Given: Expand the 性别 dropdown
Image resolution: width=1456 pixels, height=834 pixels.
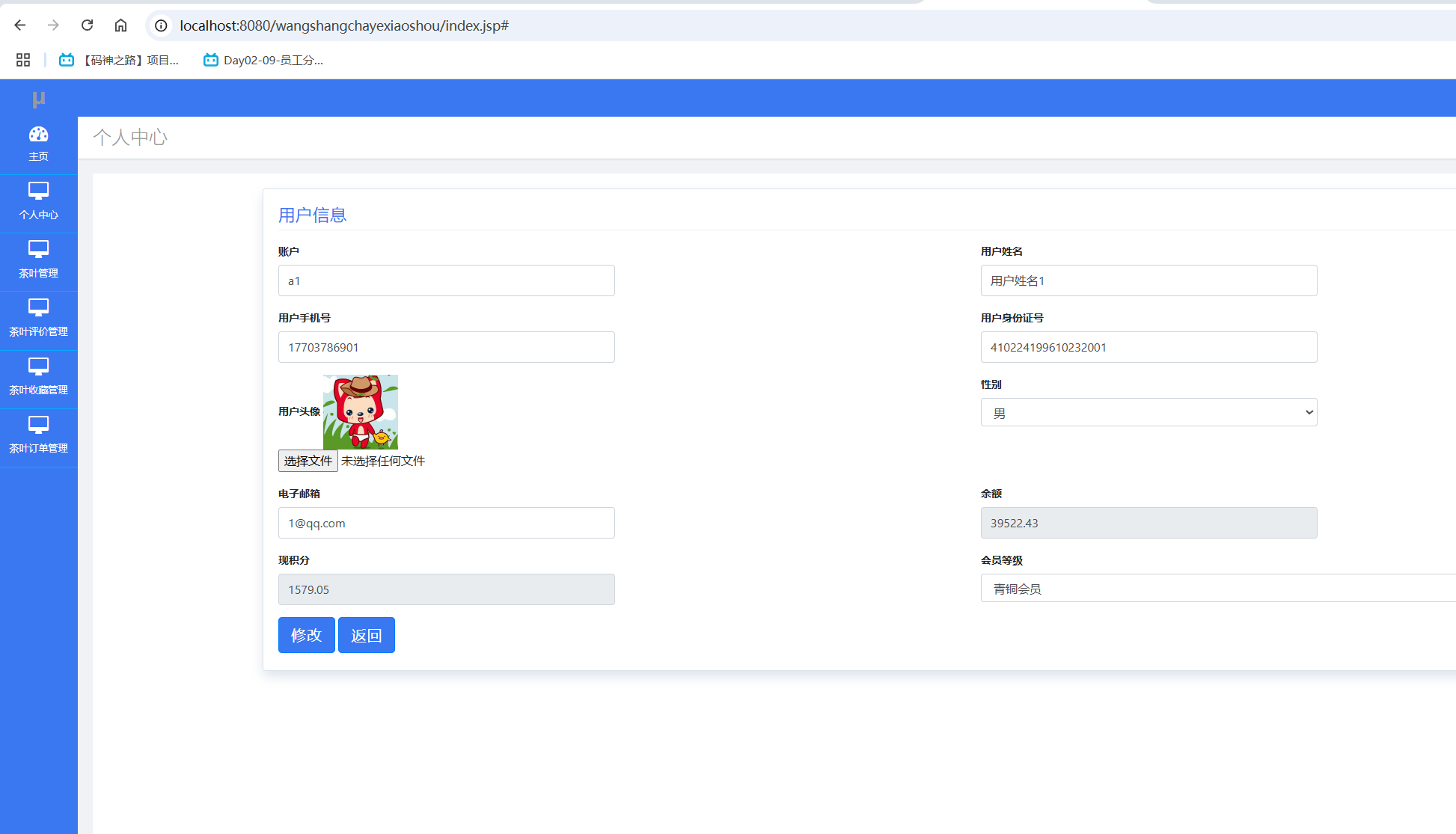Looking at the screenshot, I should (1148, 412).
